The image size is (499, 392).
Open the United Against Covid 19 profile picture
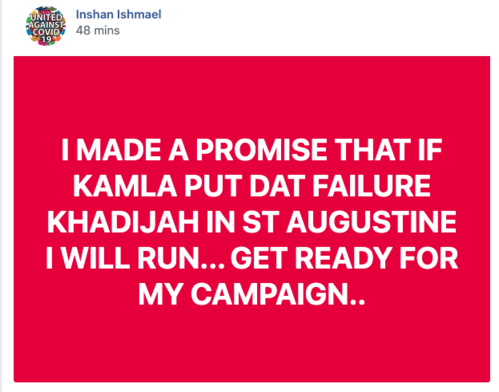click(x=46, y=26)
